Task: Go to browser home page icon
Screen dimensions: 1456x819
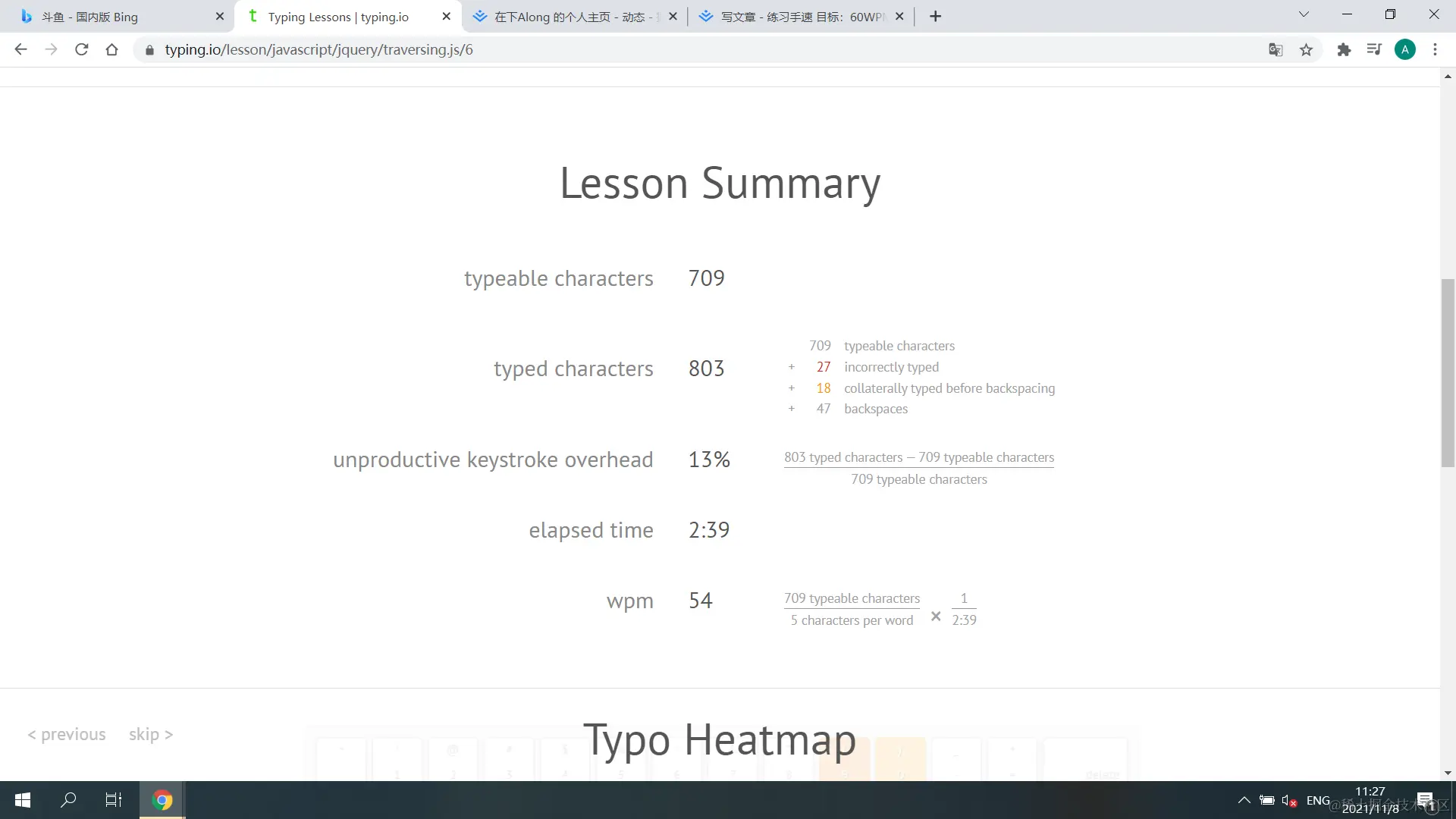Action: click(111, 49)
